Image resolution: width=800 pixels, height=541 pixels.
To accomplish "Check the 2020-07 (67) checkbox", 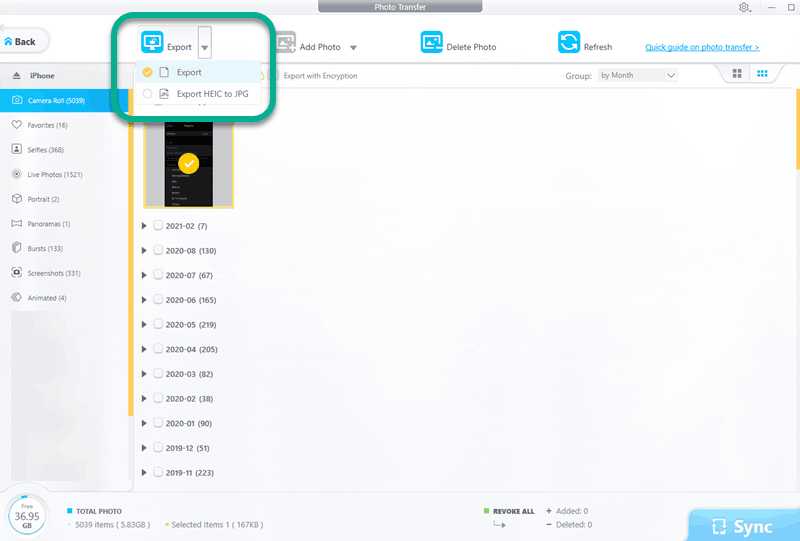I will [x=158, y=275].
